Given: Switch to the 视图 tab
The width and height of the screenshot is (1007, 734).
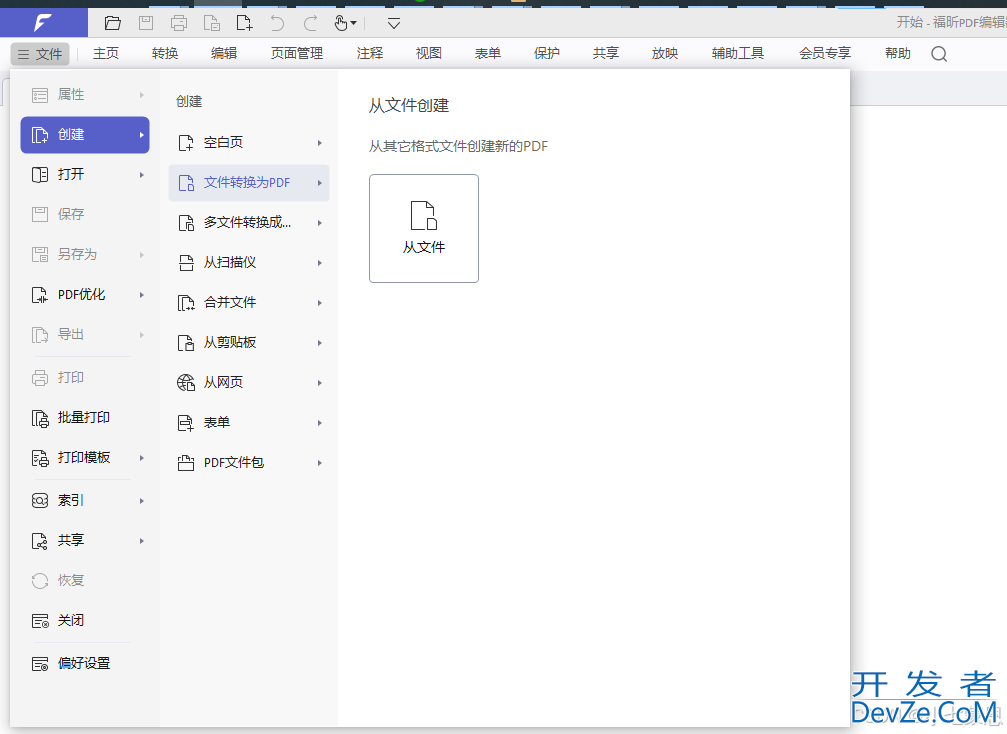Looking at the screenshot, I should click(429, 54).
